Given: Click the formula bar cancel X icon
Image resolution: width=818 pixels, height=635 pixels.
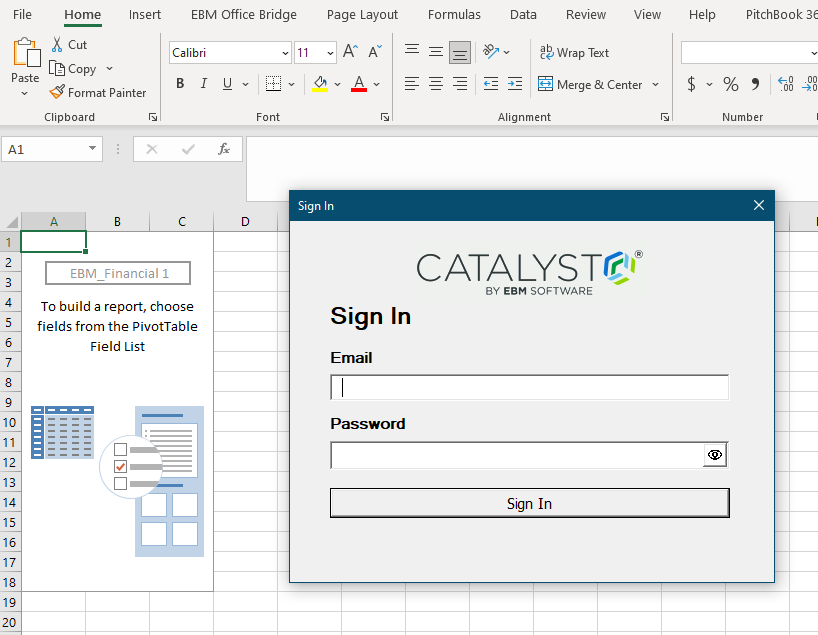Looking at the screenshot, I should point(152,149).
